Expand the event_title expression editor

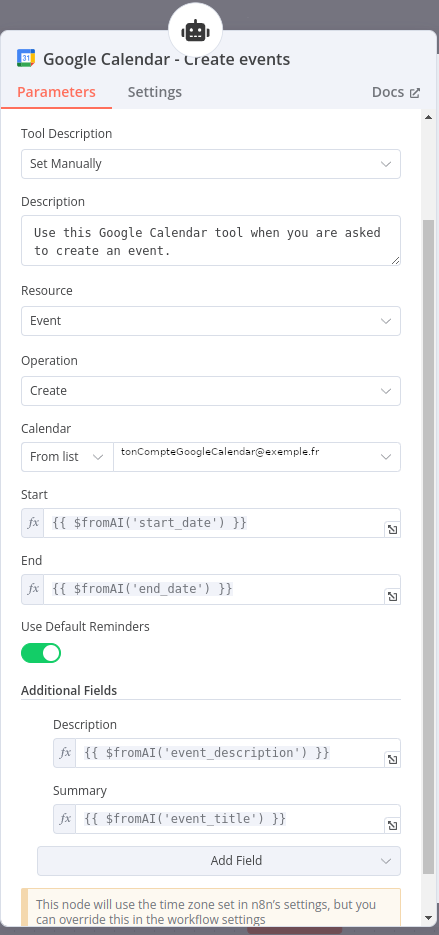click(392, 825)
